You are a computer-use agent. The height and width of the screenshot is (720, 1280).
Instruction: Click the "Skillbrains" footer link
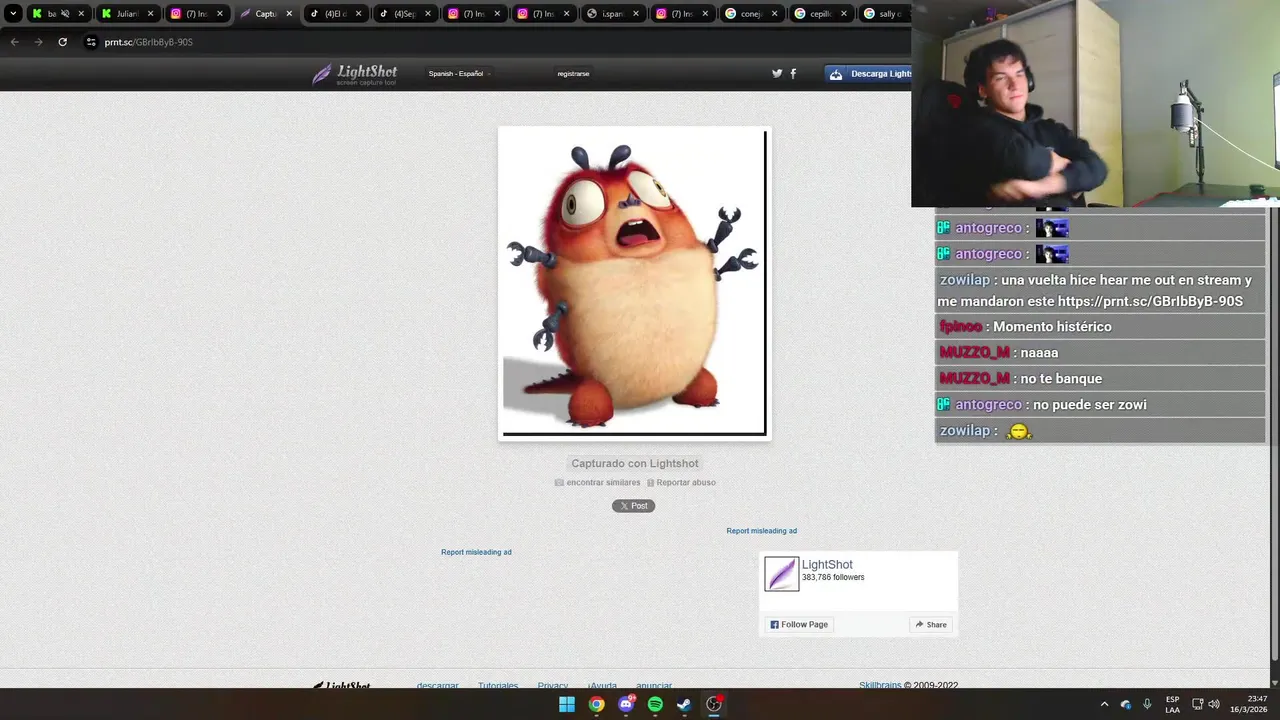point(880,686)
